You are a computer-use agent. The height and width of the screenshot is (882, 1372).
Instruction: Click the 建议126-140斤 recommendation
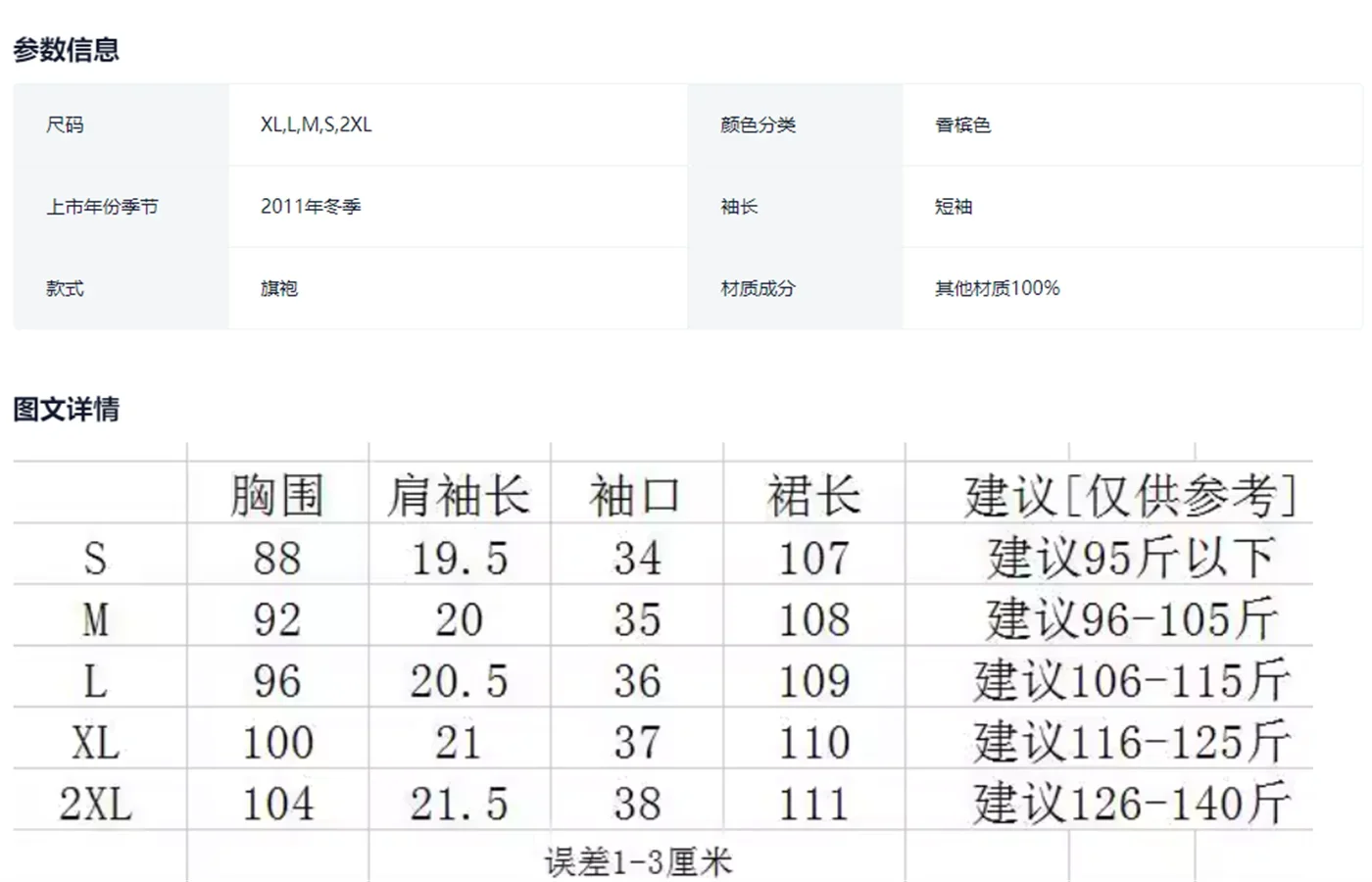[1132, 804]
